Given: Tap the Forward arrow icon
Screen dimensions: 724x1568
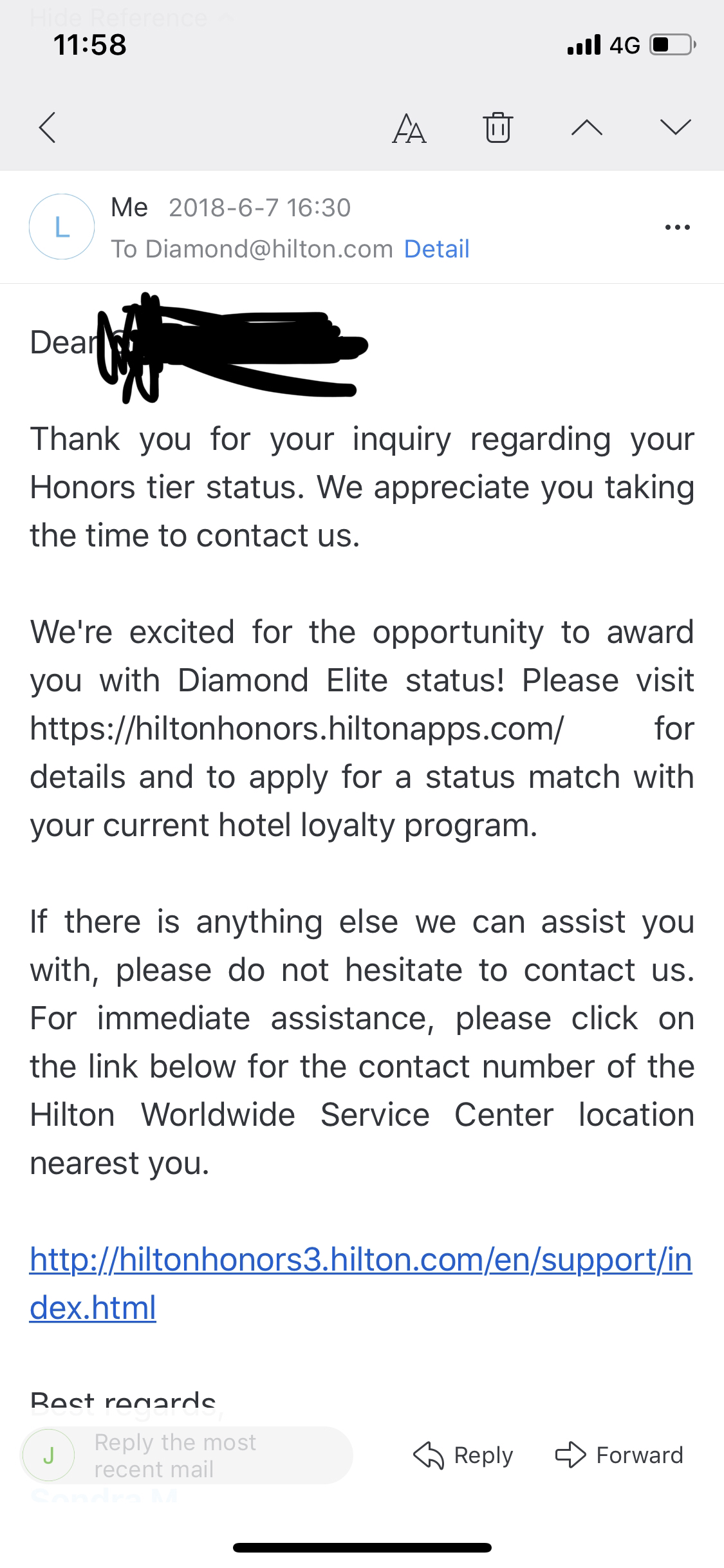Looking at the screenshot, I should [x=571, y=1455].
